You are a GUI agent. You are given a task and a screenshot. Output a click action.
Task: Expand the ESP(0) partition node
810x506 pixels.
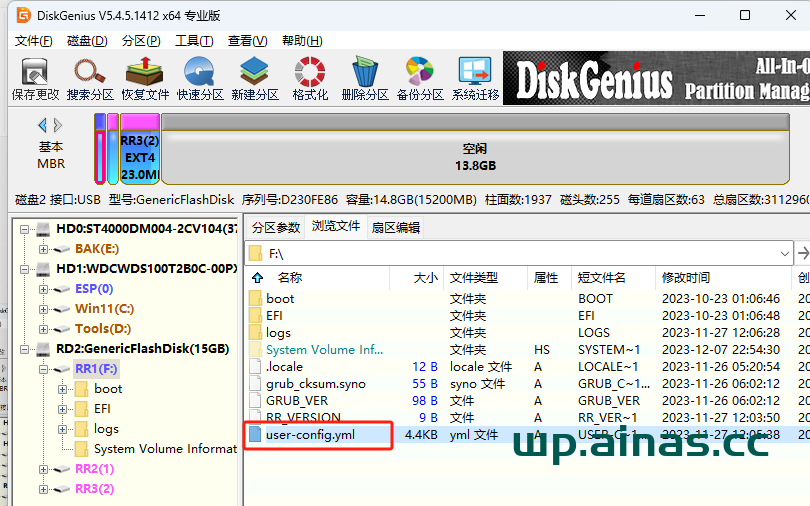(x=43, y=289)
